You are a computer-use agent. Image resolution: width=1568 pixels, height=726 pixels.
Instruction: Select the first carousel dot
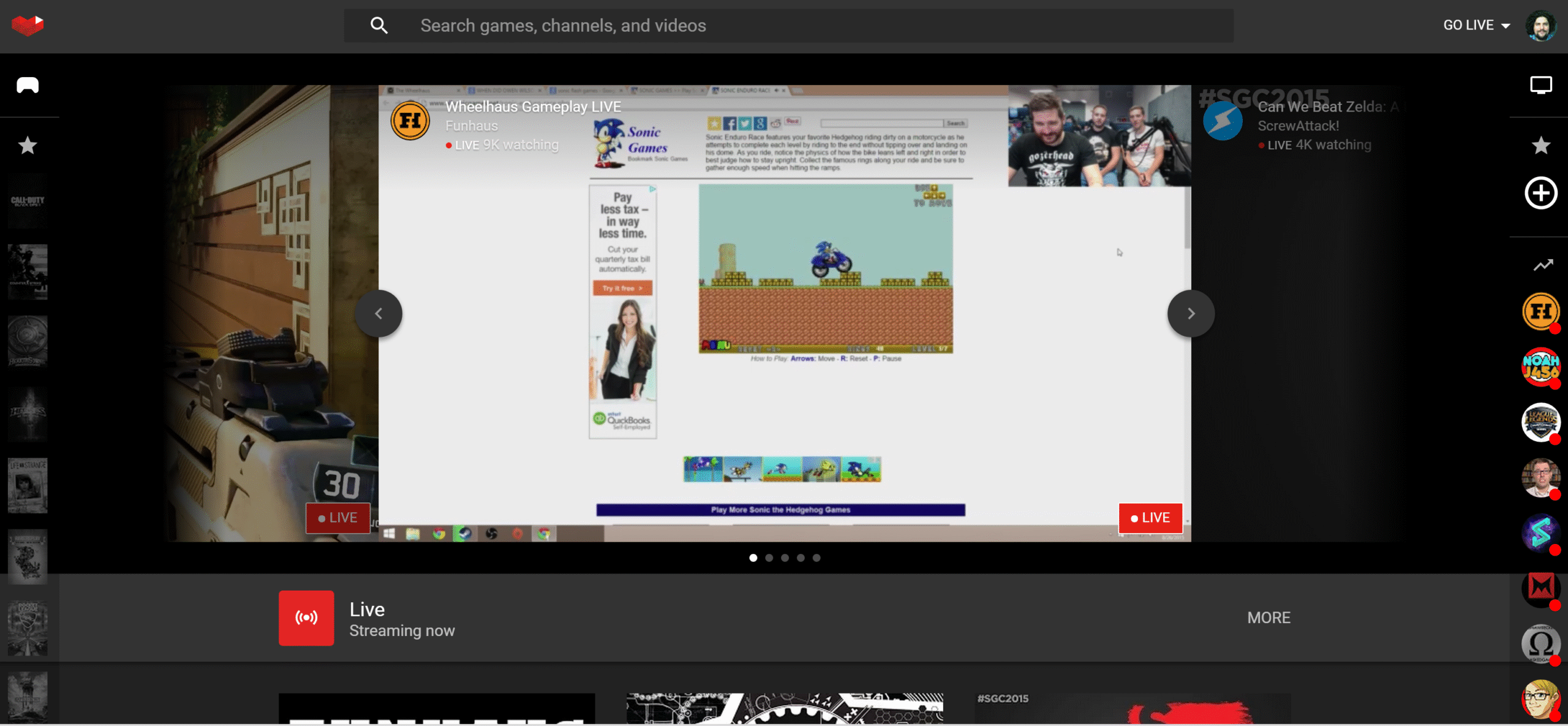click(753, 558)
